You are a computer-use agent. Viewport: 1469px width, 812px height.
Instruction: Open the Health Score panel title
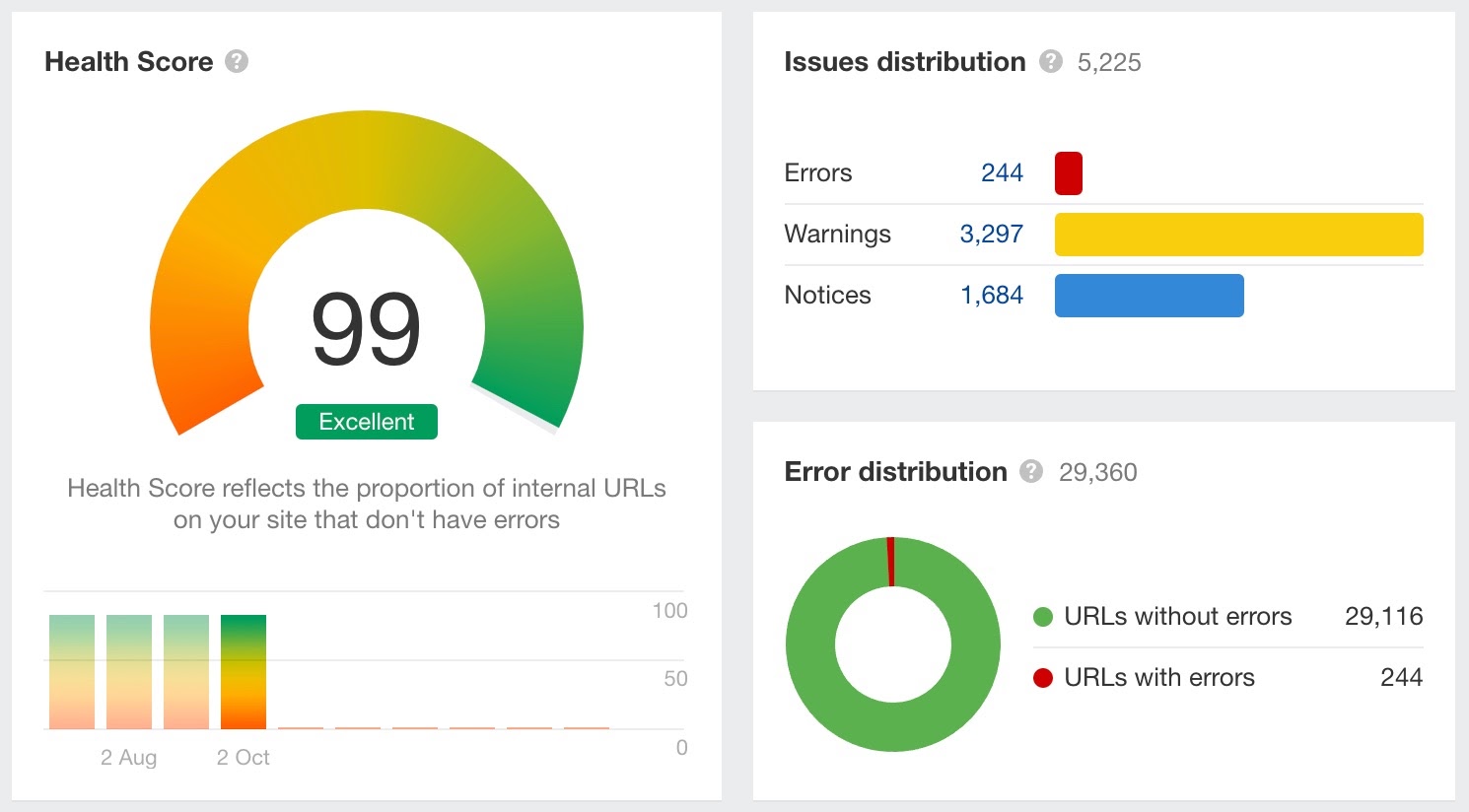tap(128, 61)
